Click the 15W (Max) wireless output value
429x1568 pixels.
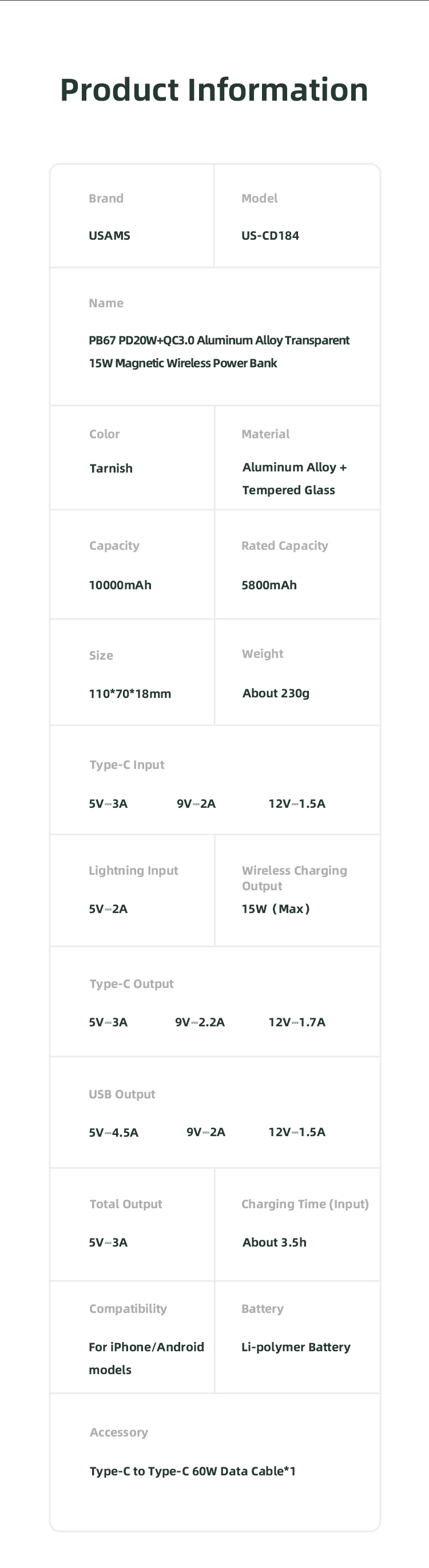point(276,909)
